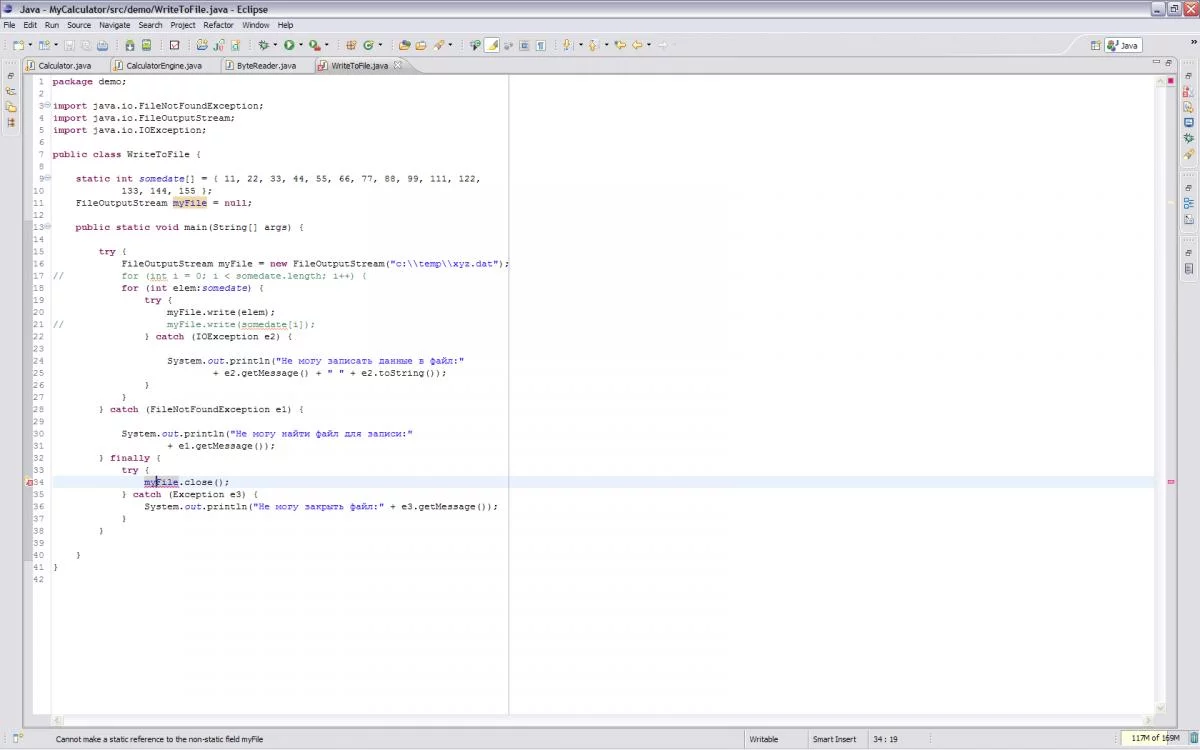Click the Open Perspective icon
Viewport: 1200px width, 750px height.
pyautogui.click(x=1096, y=45)
